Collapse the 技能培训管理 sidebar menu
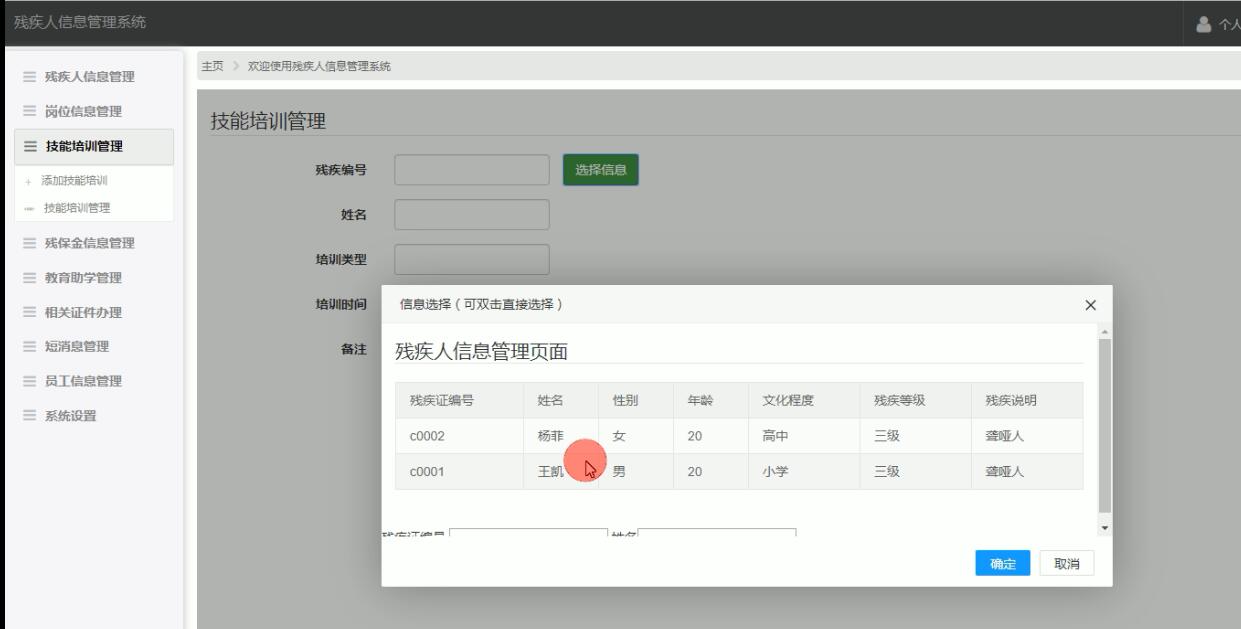Viewport: 1241px width, 629px height. pyautogui.click(x=94, y=147)
